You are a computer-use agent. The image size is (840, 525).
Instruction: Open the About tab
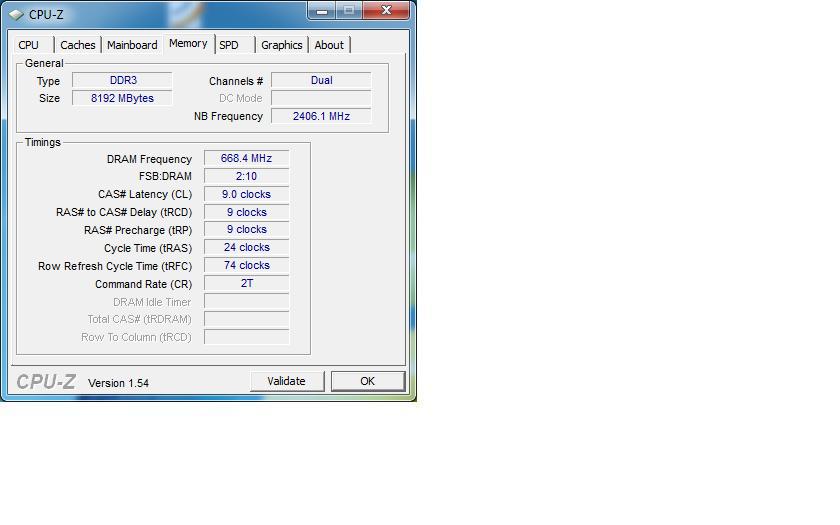(x=329, y=45)
